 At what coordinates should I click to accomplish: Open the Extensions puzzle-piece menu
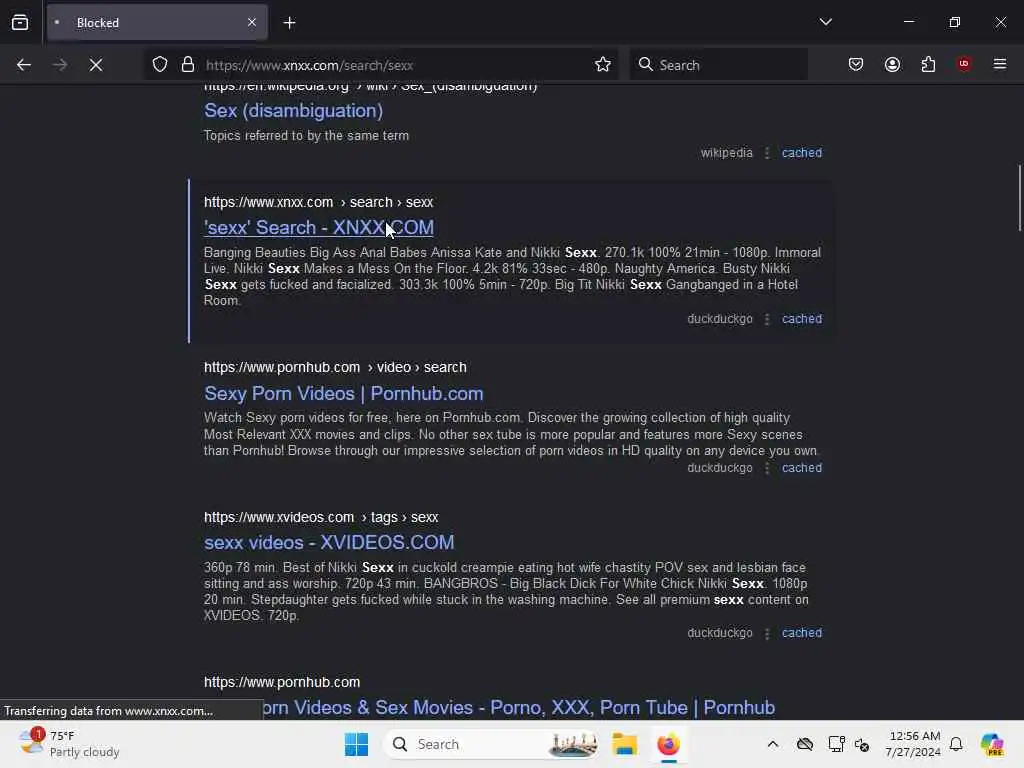[x=928, y=64]
